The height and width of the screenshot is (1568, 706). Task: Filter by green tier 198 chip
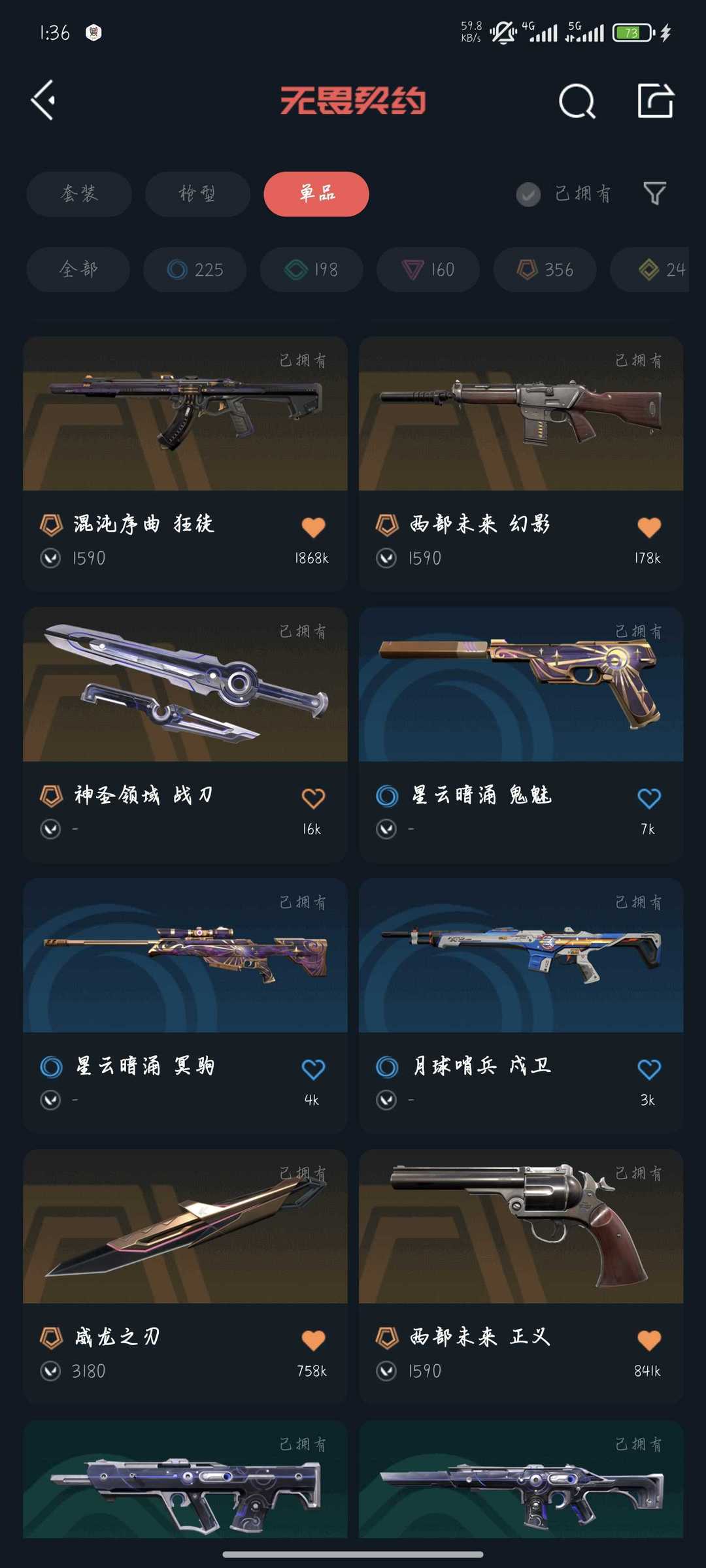pyautogui.click(x=311, y=269)
